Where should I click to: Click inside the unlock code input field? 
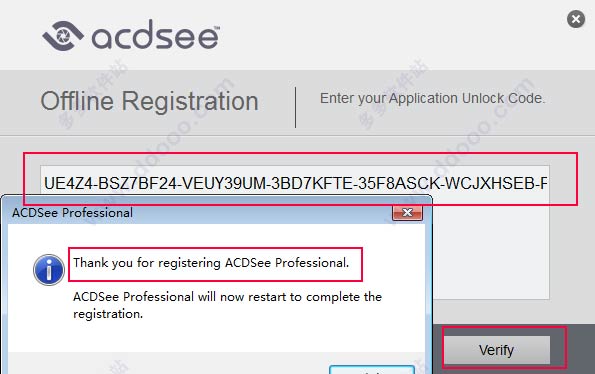coord(295,183)
